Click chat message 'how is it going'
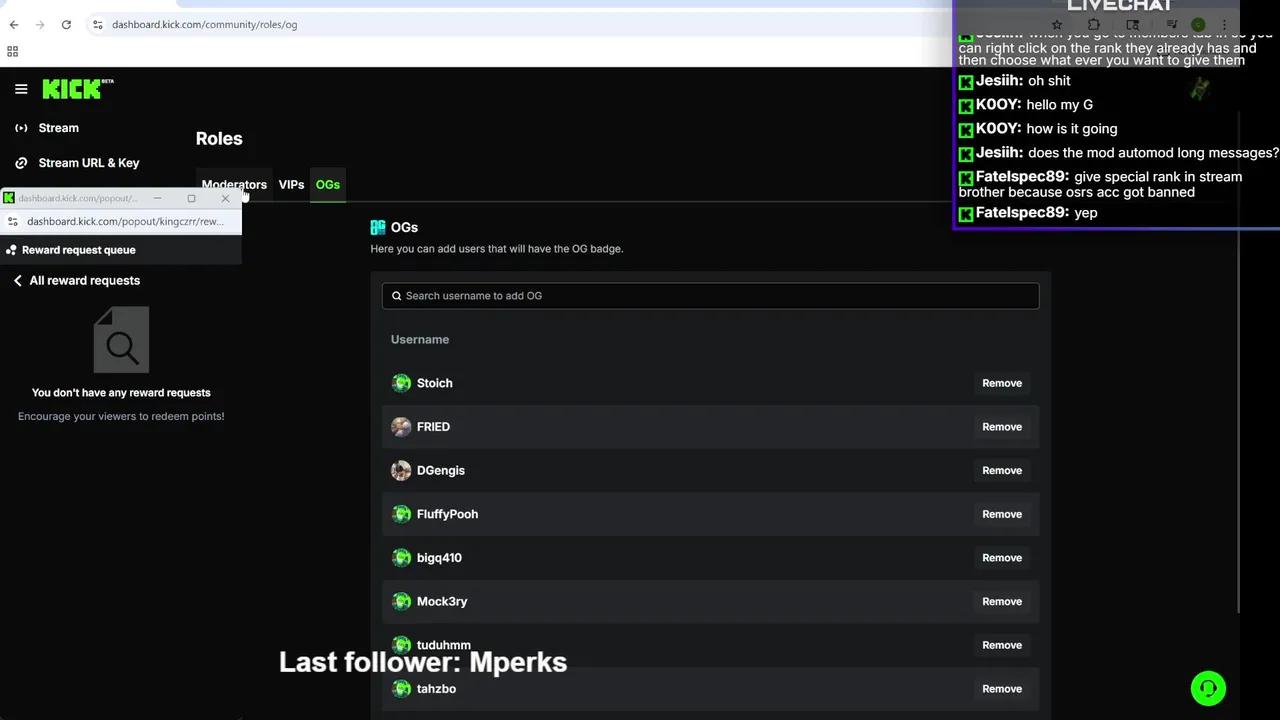The width and height of the screenshot is (1280, 720). [1072, 129]
